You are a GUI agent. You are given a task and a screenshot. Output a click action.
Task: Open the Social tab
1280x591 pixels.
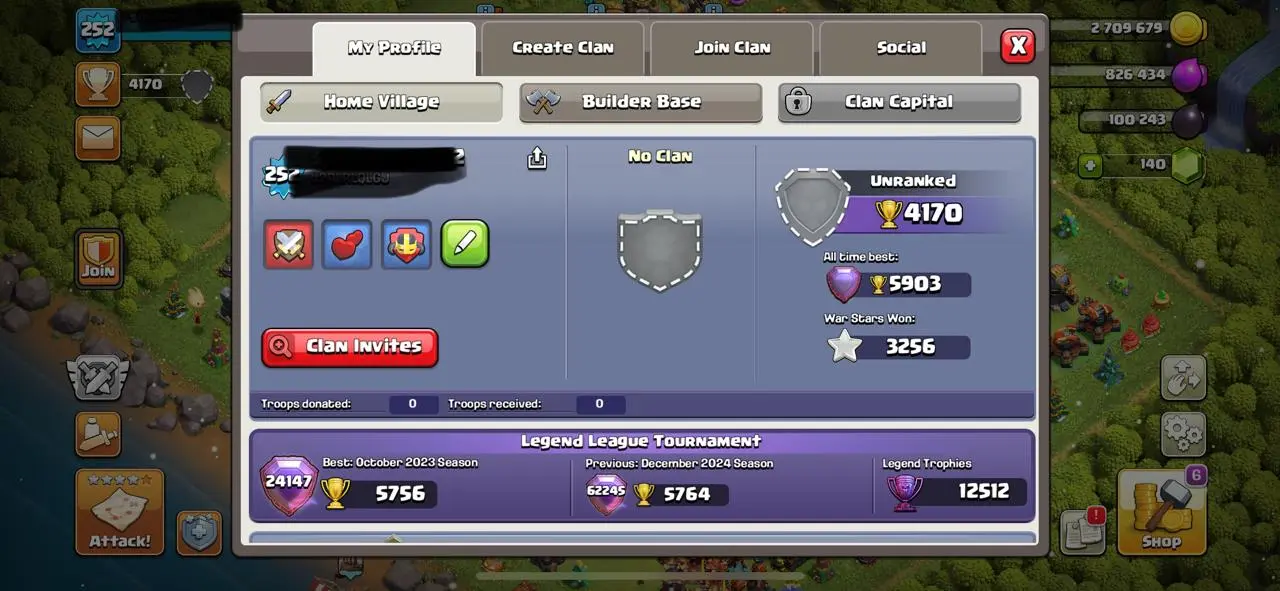901,48
